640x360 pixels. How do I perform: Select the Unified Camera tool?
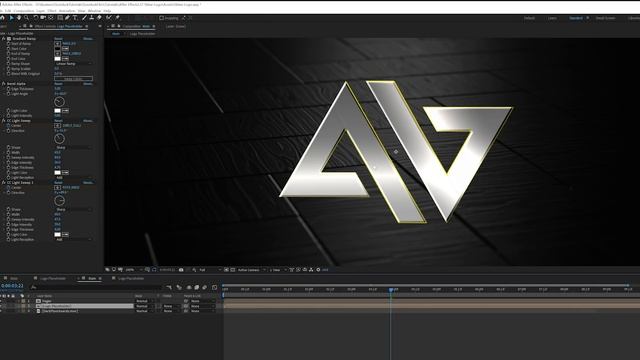43,18
